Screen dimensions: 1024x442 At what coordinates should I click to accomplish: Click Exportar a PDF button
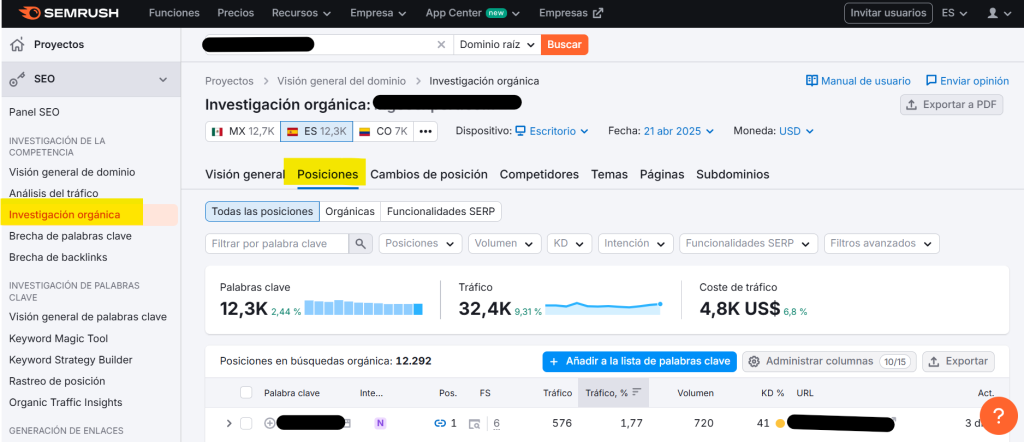[x=951, y=104]
